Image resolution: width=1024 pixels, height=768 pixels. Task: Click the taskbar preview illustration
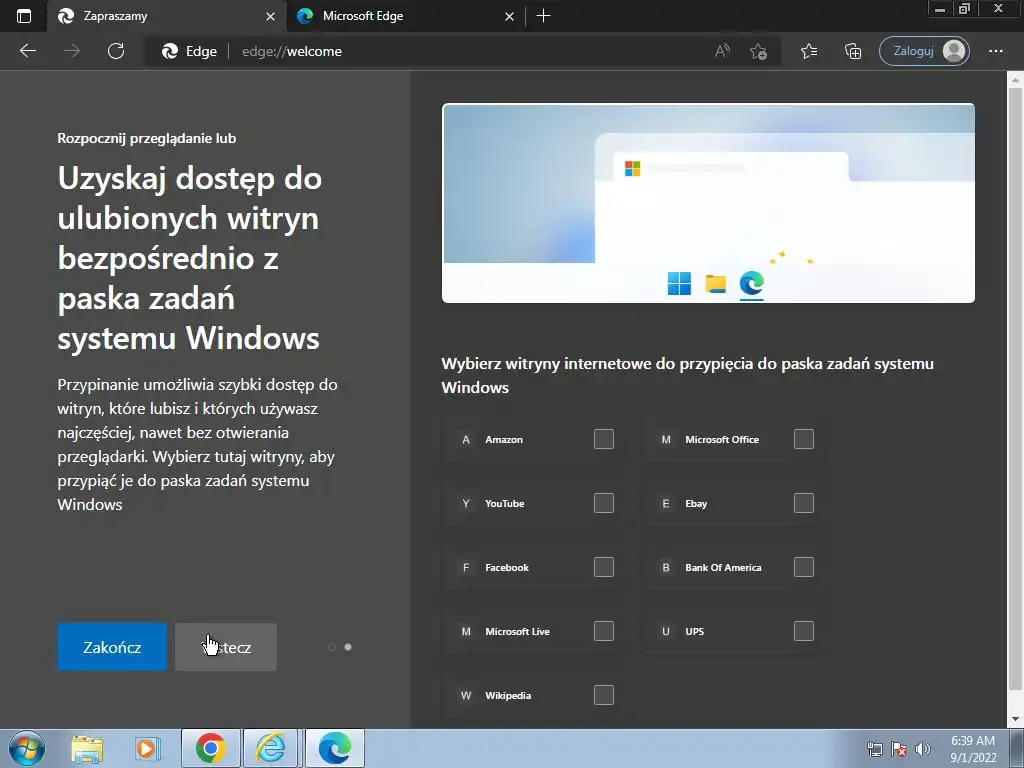click(x=709, y=203)
